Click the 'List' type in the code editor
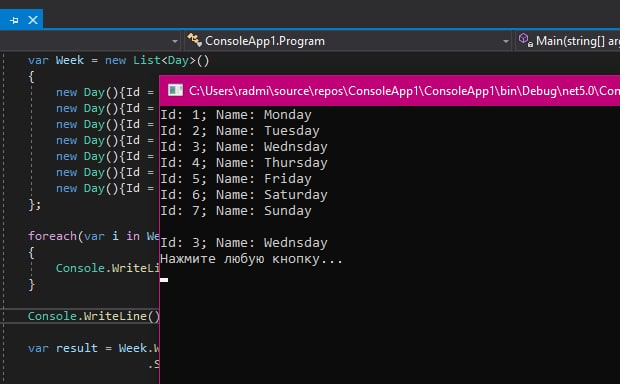620x384 pixels. (x=146, y=60)
